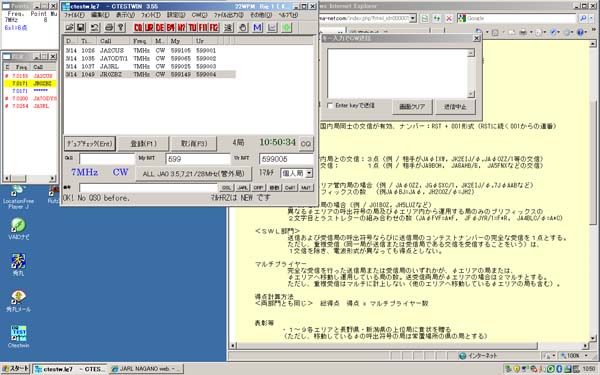Image resolution: width=600 pixels, height=375 pixels.
Task: Click the red UR toolbar icon
Action: tap(149, 27)
